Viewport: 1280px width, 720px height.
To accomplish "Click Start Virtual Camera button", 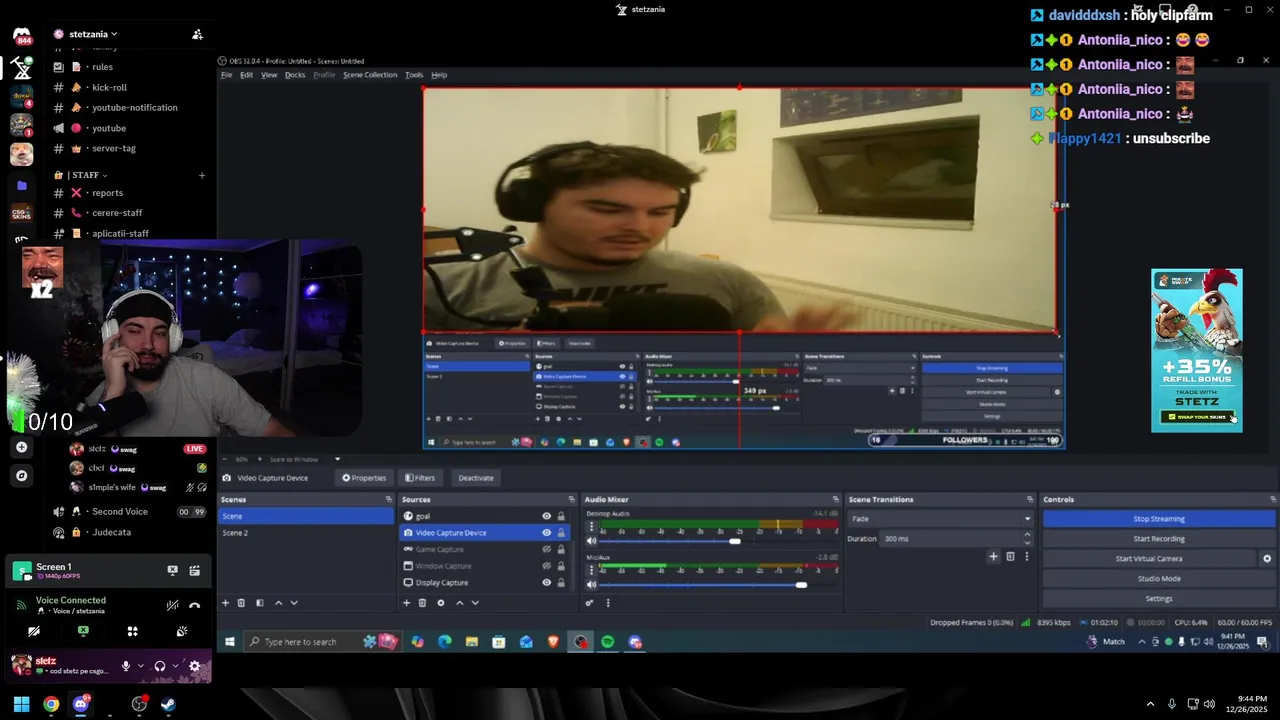I will point(1149,559).
